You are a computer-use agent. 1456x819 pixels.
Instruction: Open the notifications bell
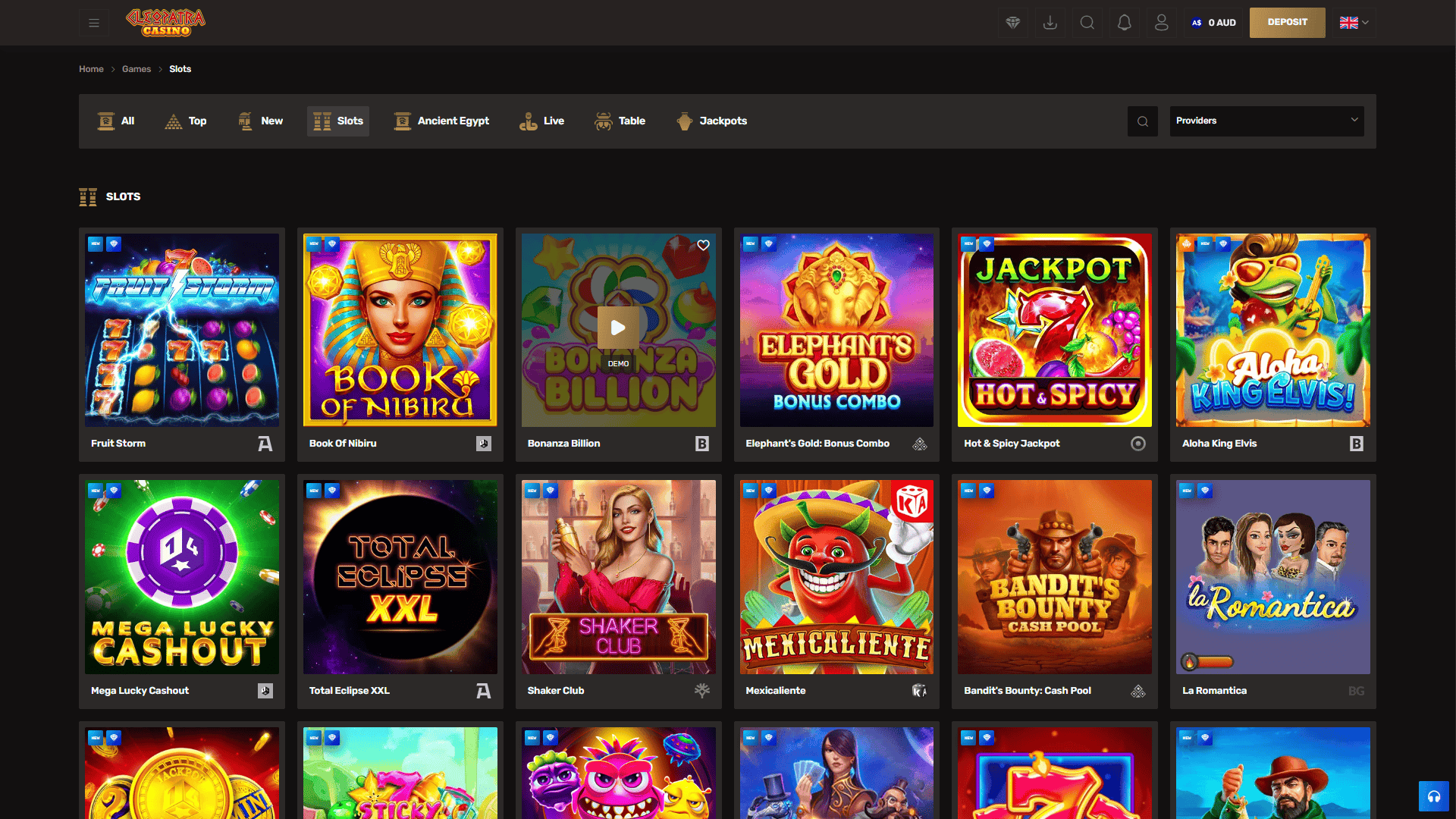pos(1124,23)
